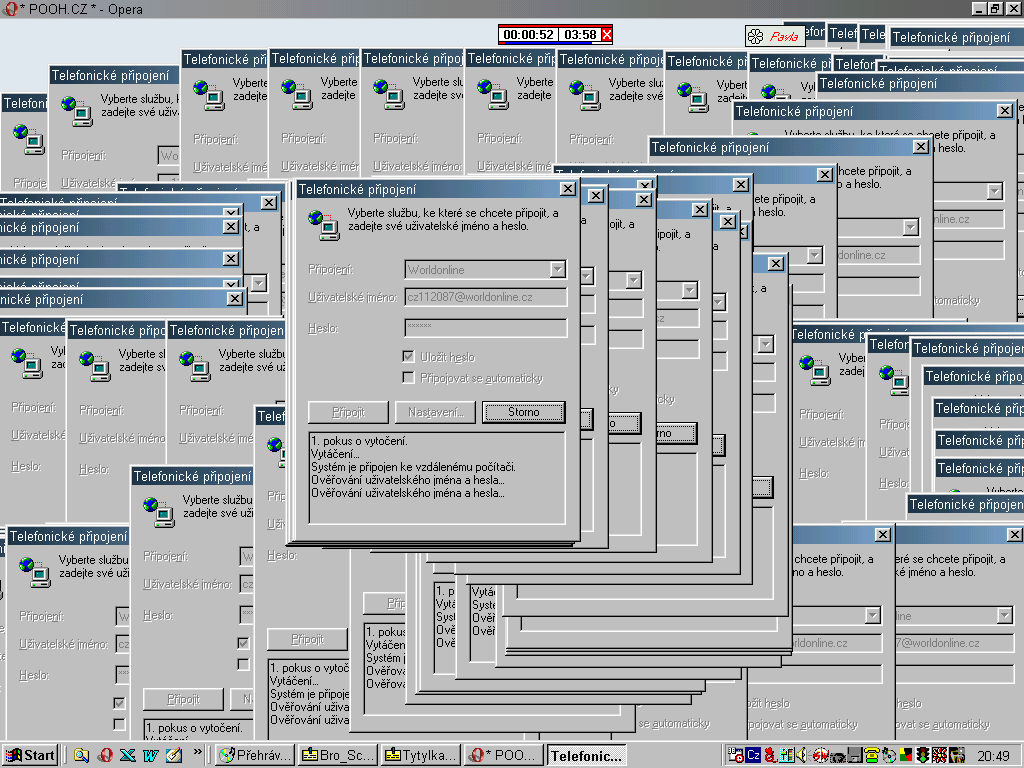
Task: Expand the Worldonline Připojení dropdown in front dialog
Action: (557, 270)
